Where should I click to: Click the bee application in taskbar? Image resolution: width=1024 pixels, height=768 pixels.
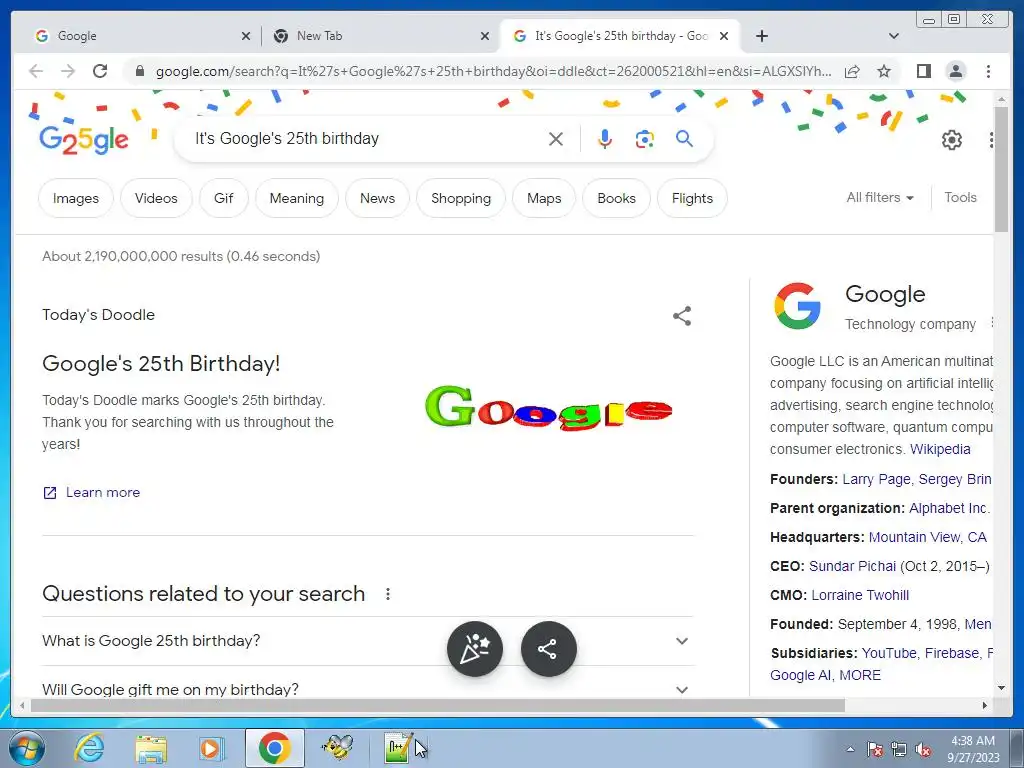point(338,748)
